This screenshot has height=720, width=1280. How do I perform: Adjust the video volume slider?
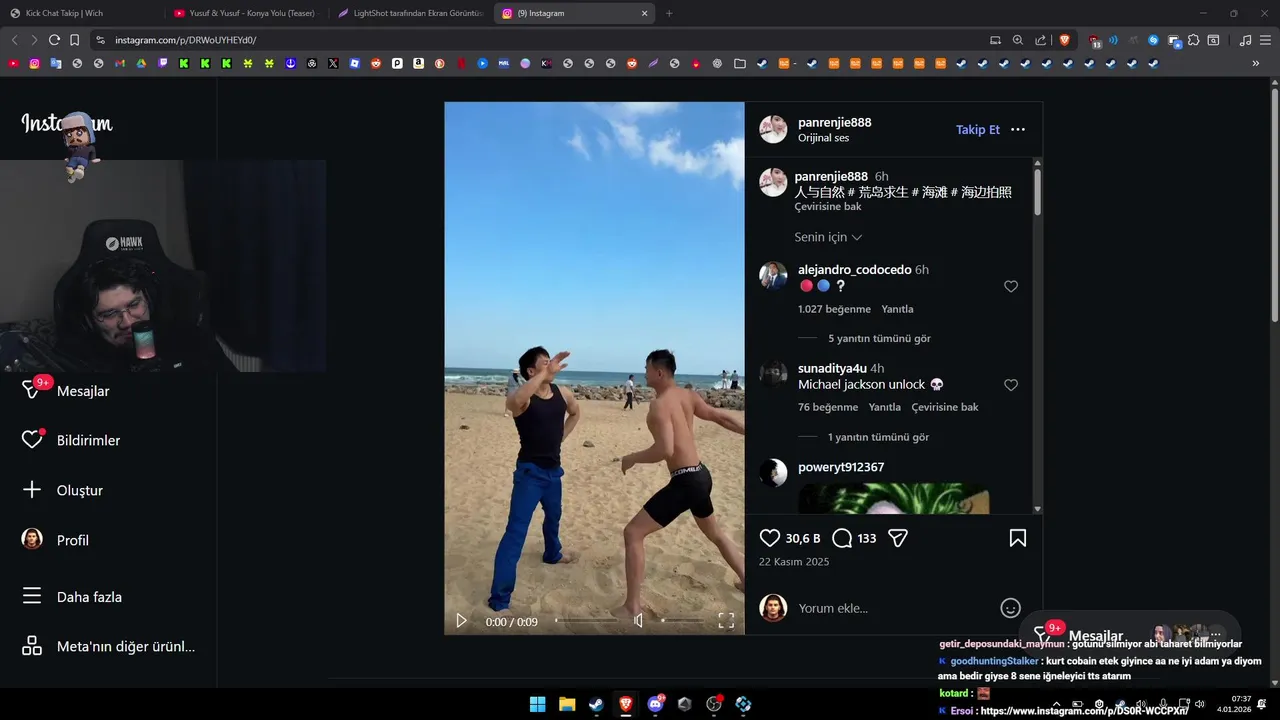[x=683, y=621]
